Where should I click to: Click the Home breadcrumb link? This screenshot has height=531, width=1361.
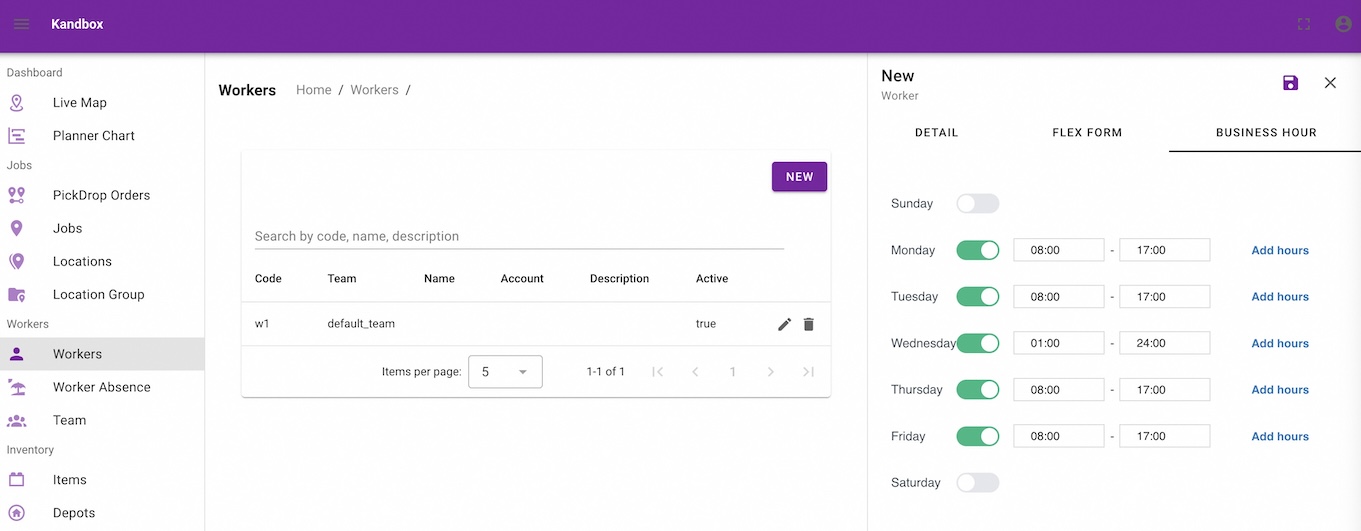pyautogui.click(x=313, y=90)
